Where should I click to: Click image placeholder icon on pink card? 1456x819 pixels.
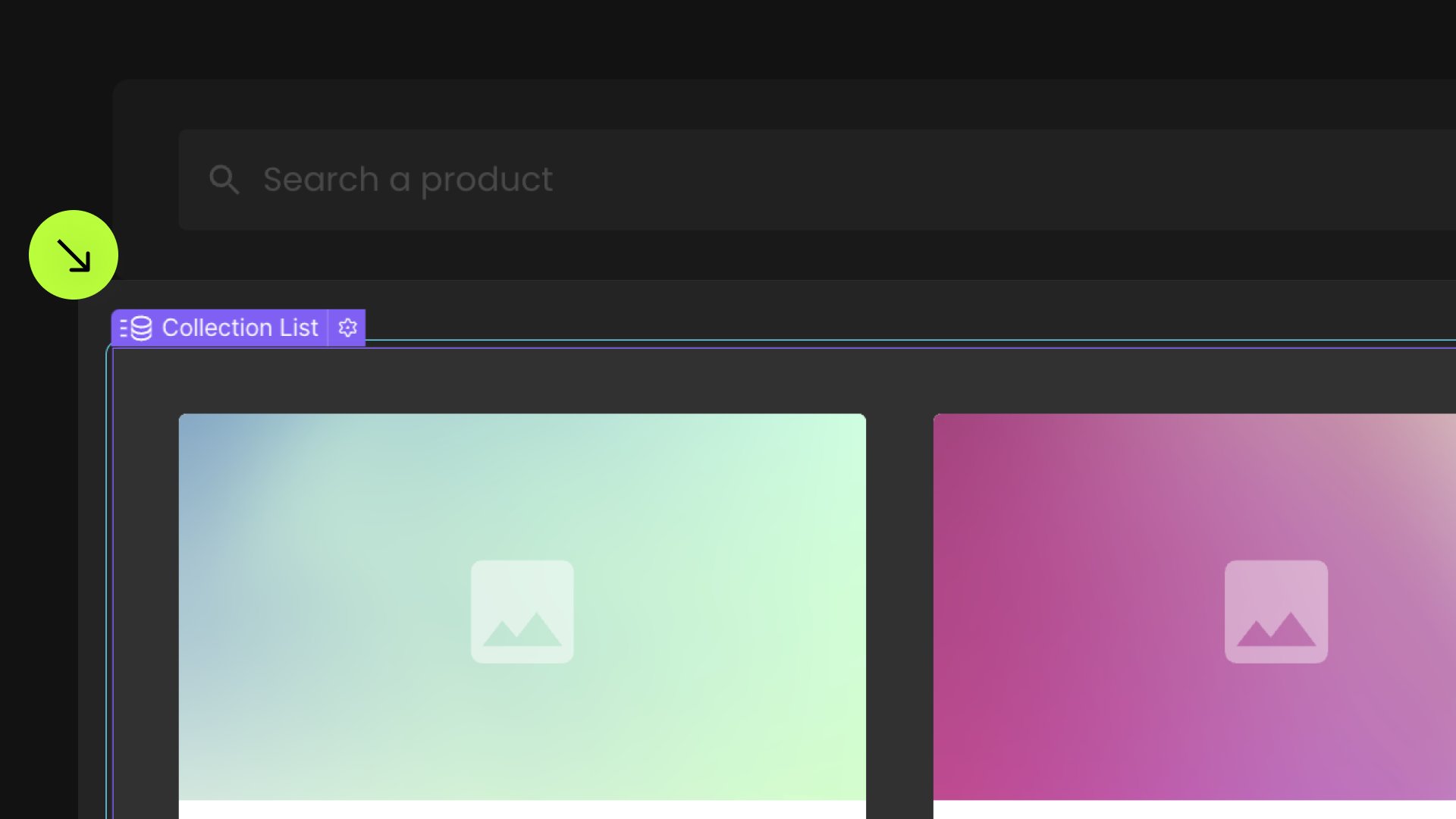point(1276,611)
